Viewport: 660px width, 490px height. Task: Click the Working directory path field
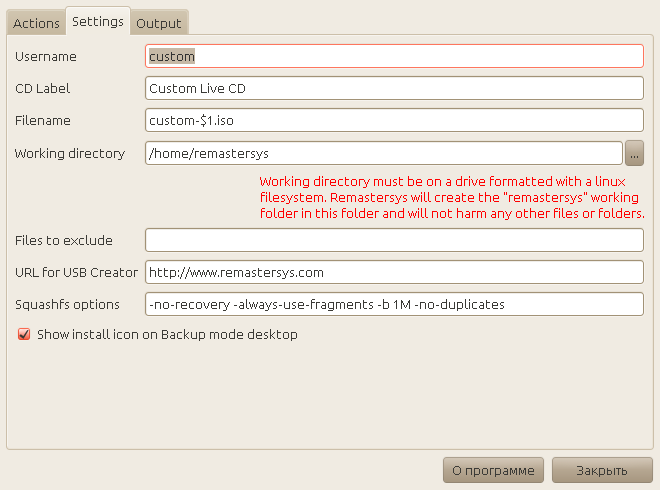[x=384, y=153]
